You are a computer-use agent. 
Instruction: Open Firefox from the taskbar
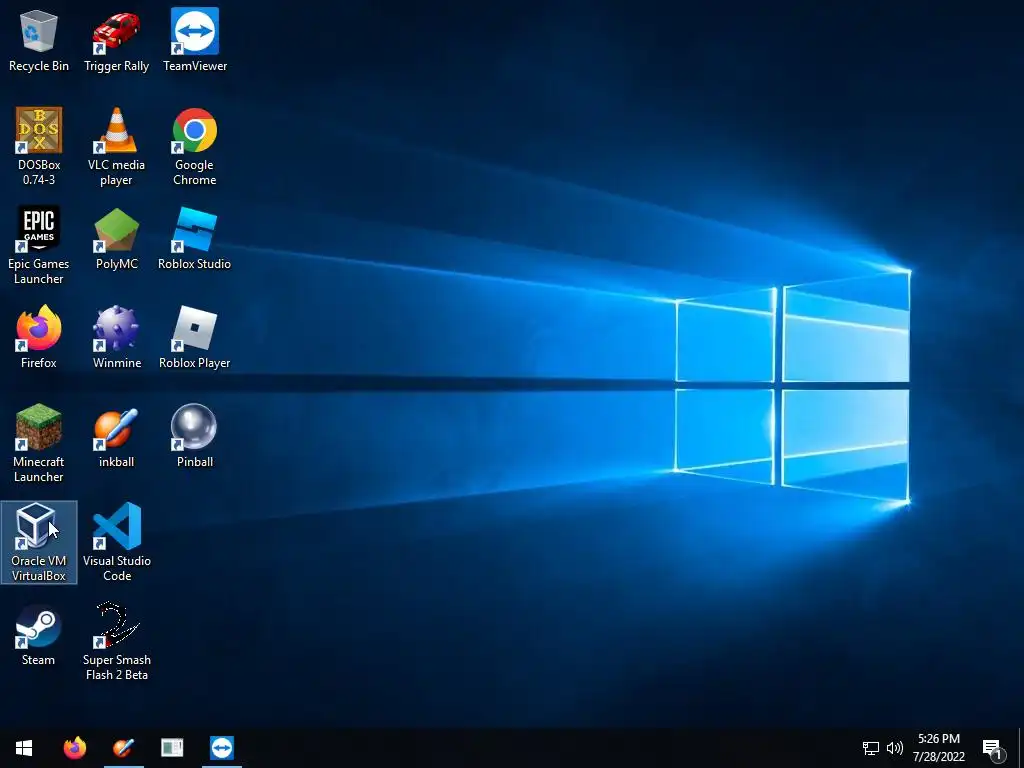pyautogui.click(x=74, y=748)
